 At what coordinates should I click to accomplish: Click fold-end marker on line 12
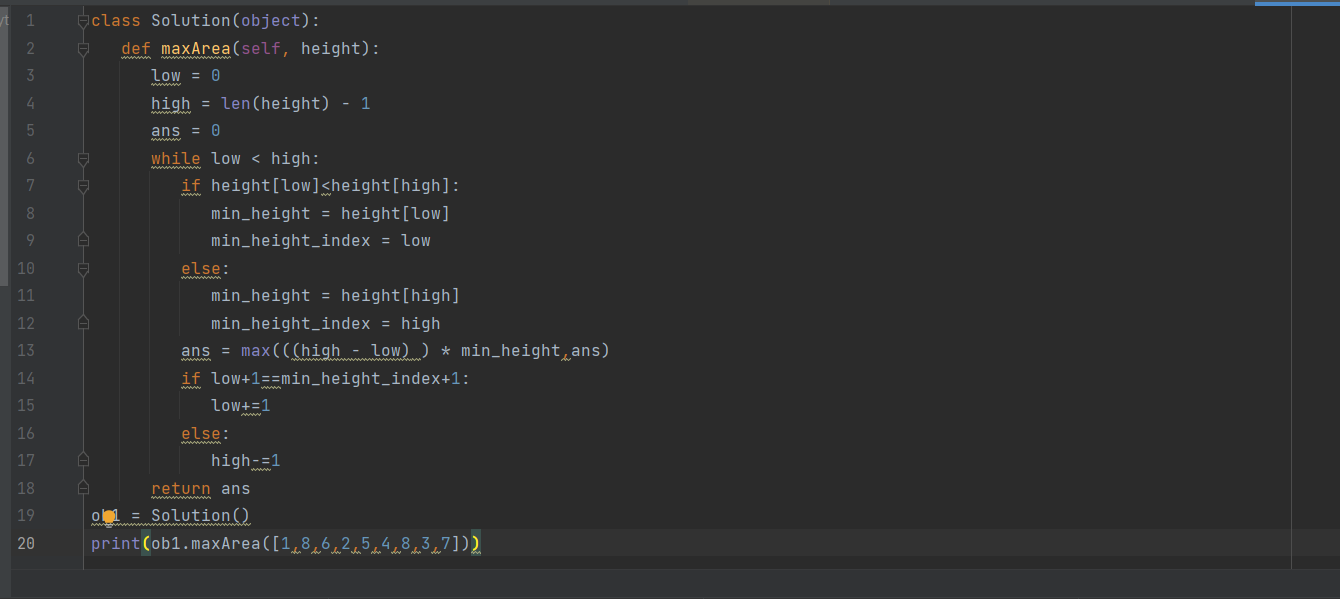pyautogui.click(x=83, y=324)
